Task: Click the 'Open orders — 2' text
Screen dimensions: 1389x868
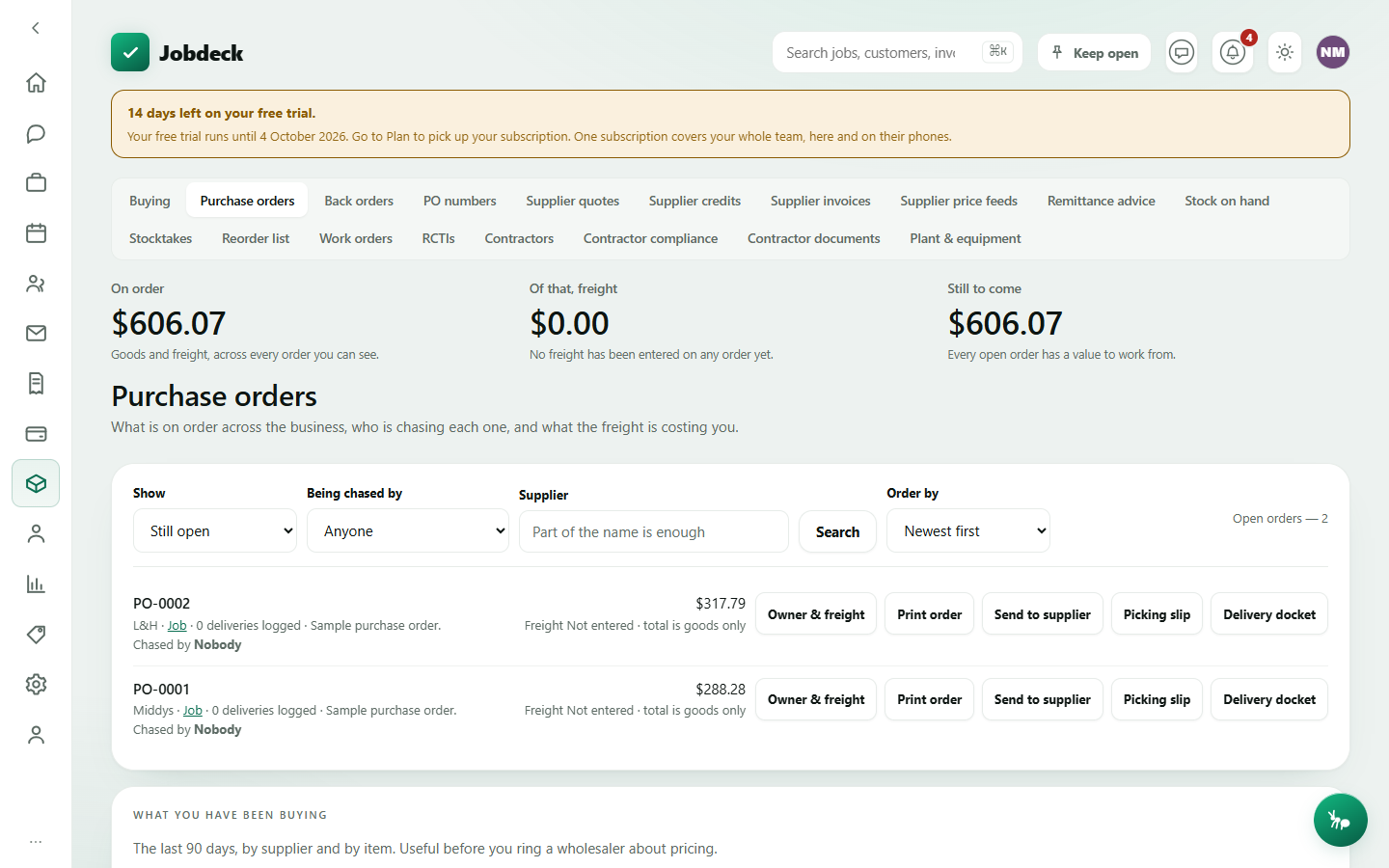Action: [1280, 519]
